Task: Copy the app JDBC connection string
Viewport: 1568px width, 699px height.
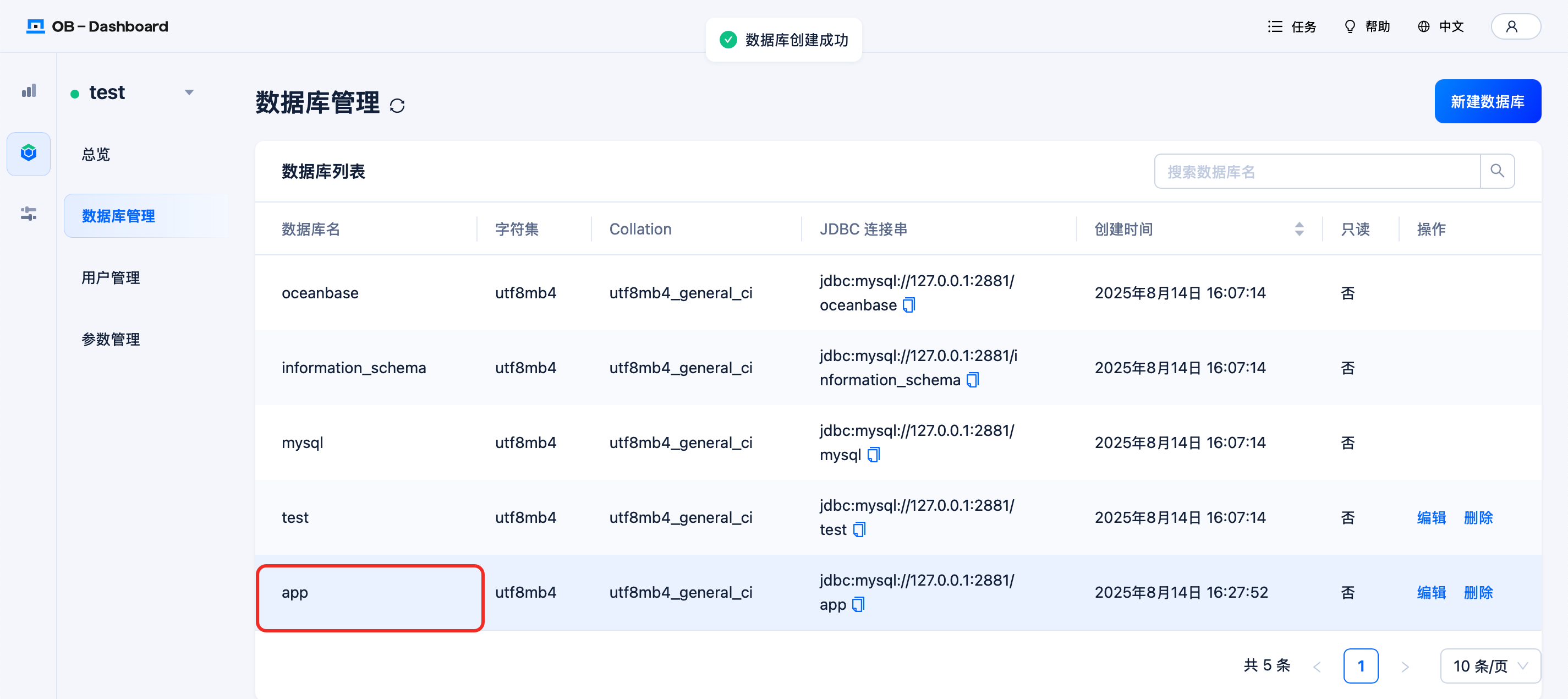Action: click(x=858, y=605)
